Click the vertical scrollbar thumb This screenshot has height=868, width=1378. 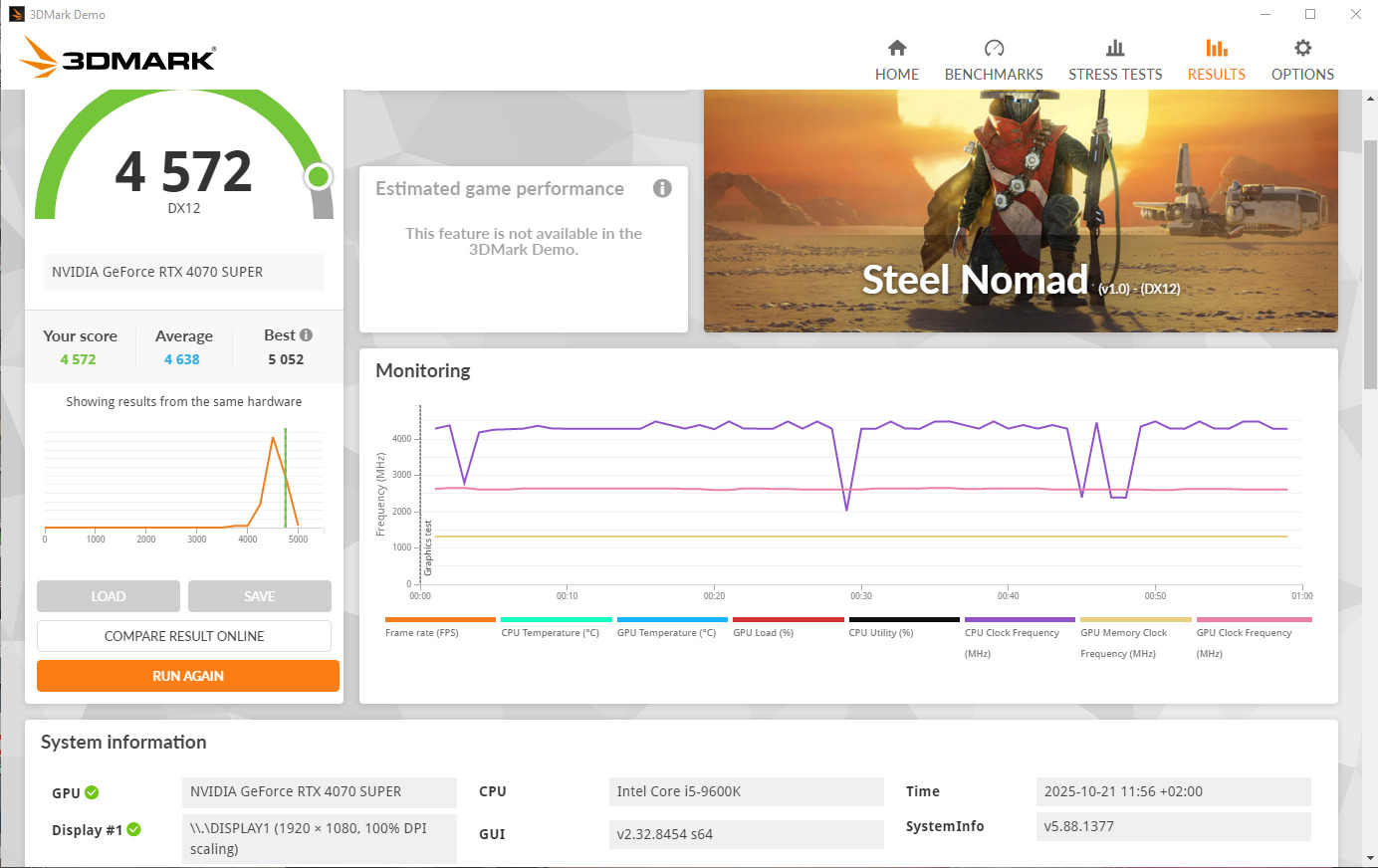tap(1370, 265)
